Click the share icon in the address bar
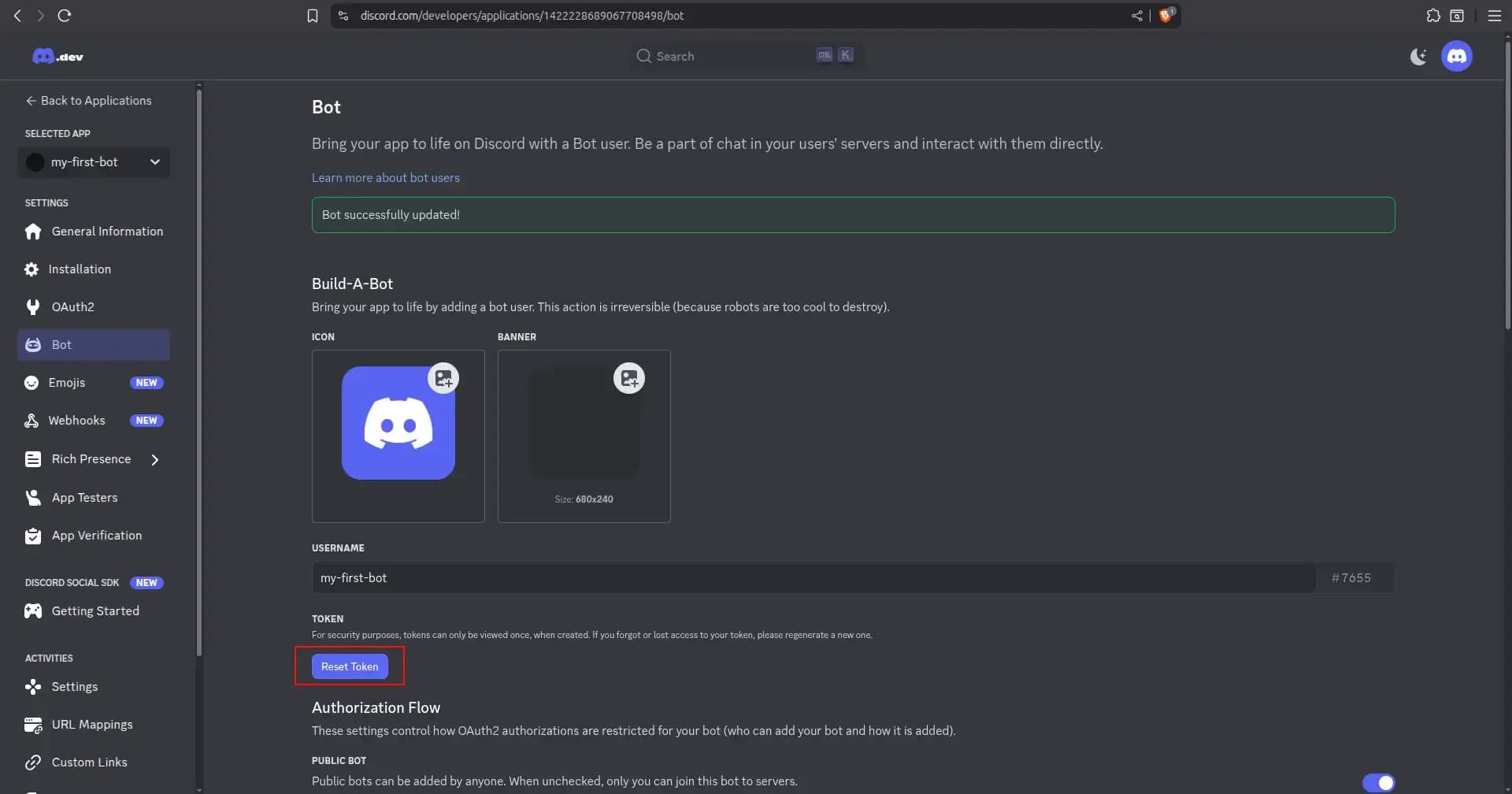The height and width of the screenshot is (794, 1512). pyautogui.click(x=1136, y=16)
